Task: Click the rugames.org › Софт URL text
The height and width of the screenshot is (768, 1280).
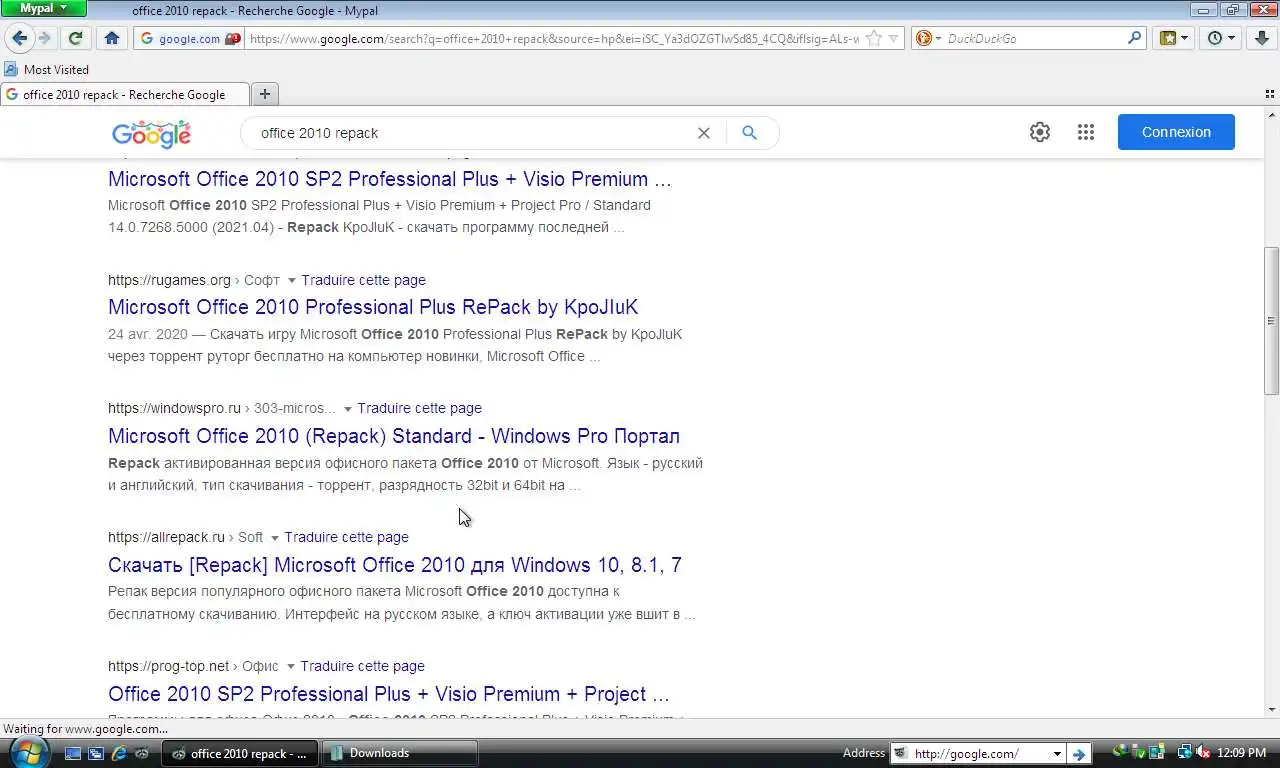Action: click(194, 280)
